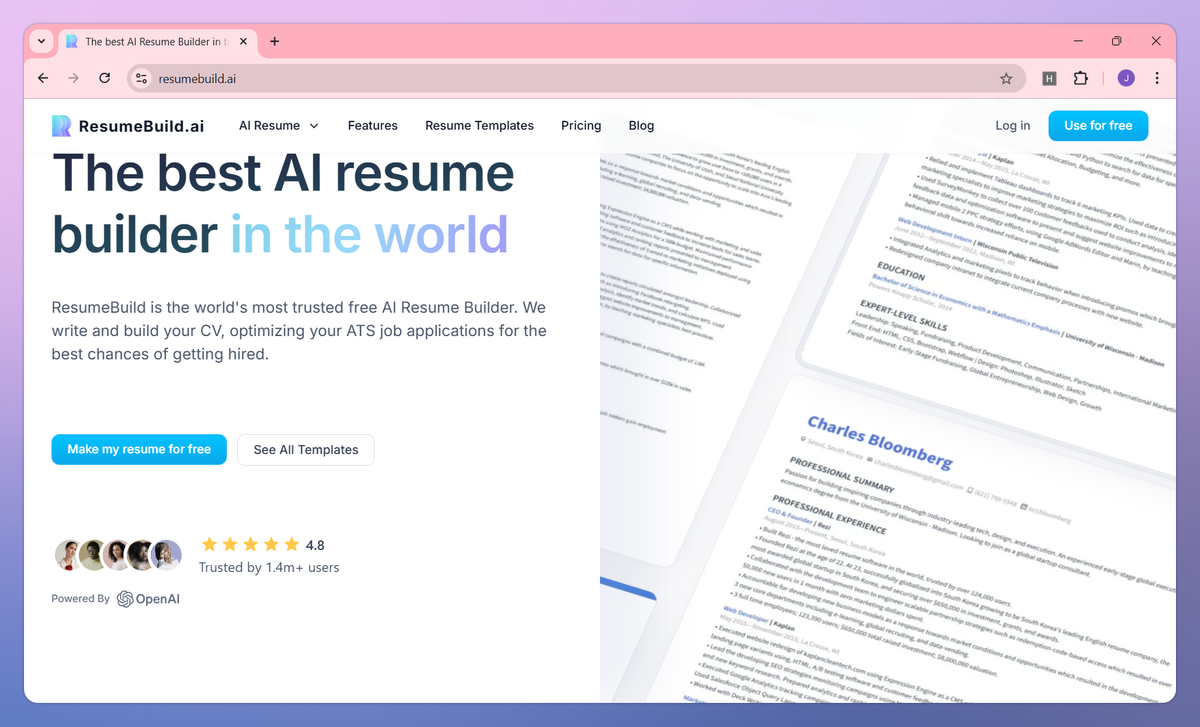
Task: Click the user avatars group
Action: [x=118, y=555]
